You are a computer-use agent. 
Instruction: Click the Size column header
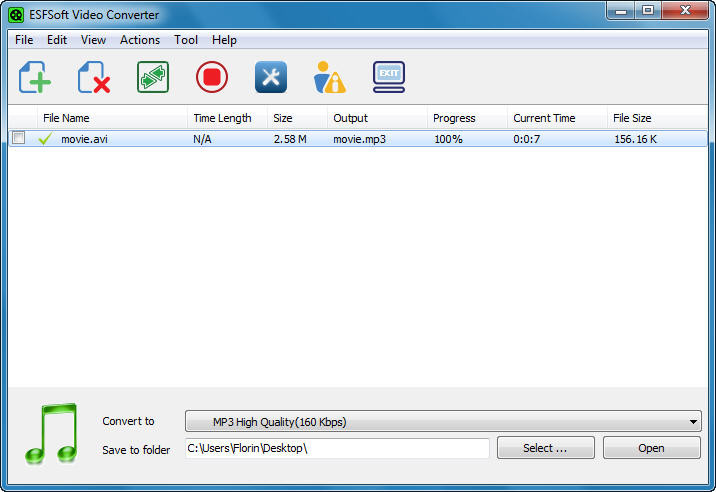[297, 118]
